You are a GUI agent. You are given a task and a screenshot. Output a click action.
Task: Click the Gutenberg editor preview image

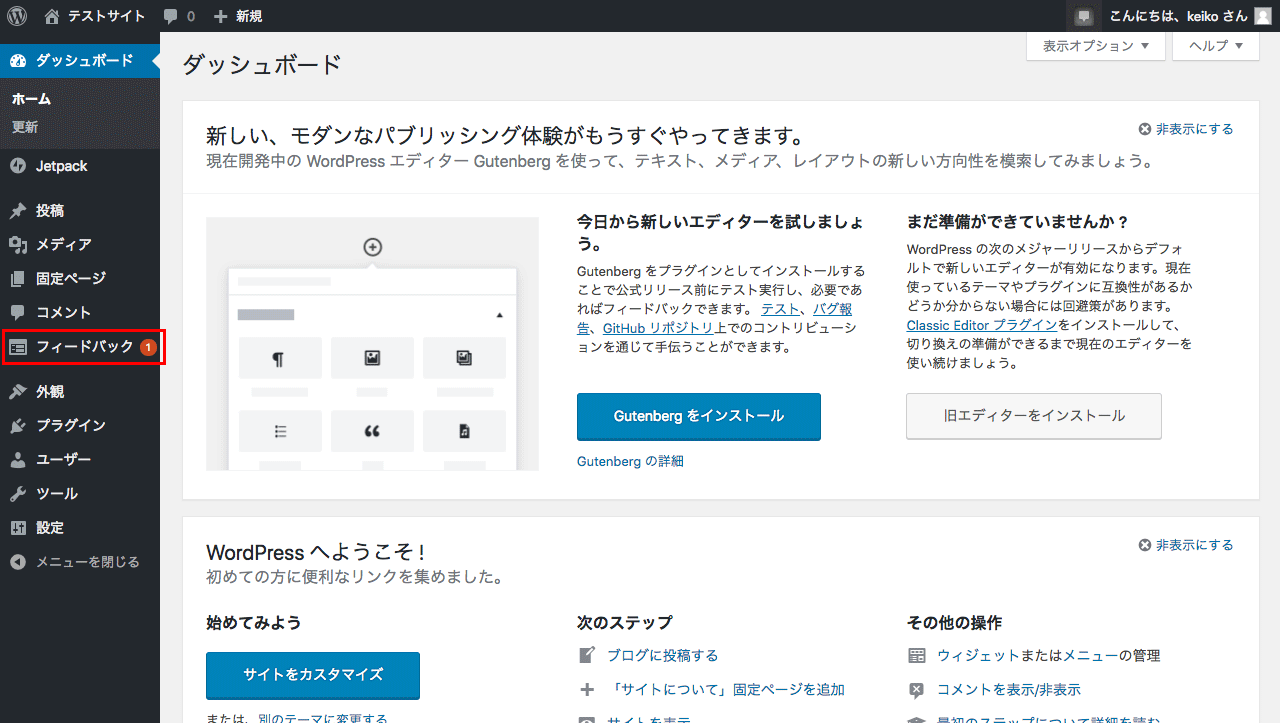(372, 344)
